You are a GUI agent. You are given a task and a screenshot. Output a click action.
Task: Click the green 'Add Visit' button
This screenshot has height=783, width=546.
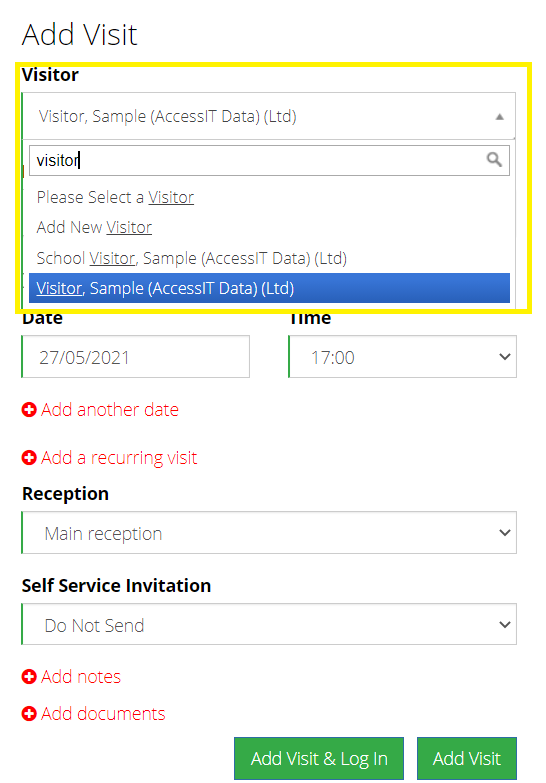467,758
